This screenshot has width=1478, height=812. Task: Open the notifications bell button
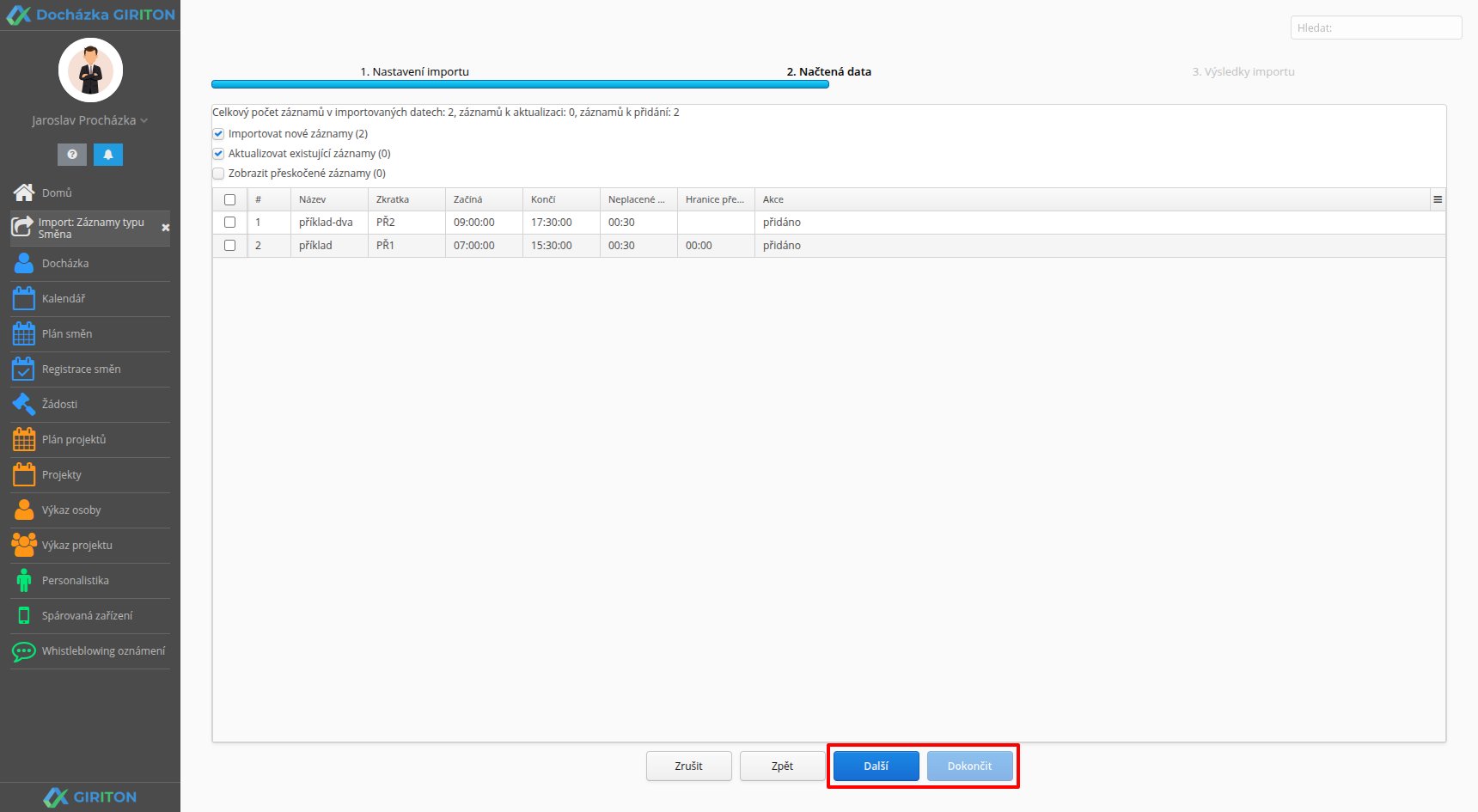pyautogui.click(x=108, y=155)
